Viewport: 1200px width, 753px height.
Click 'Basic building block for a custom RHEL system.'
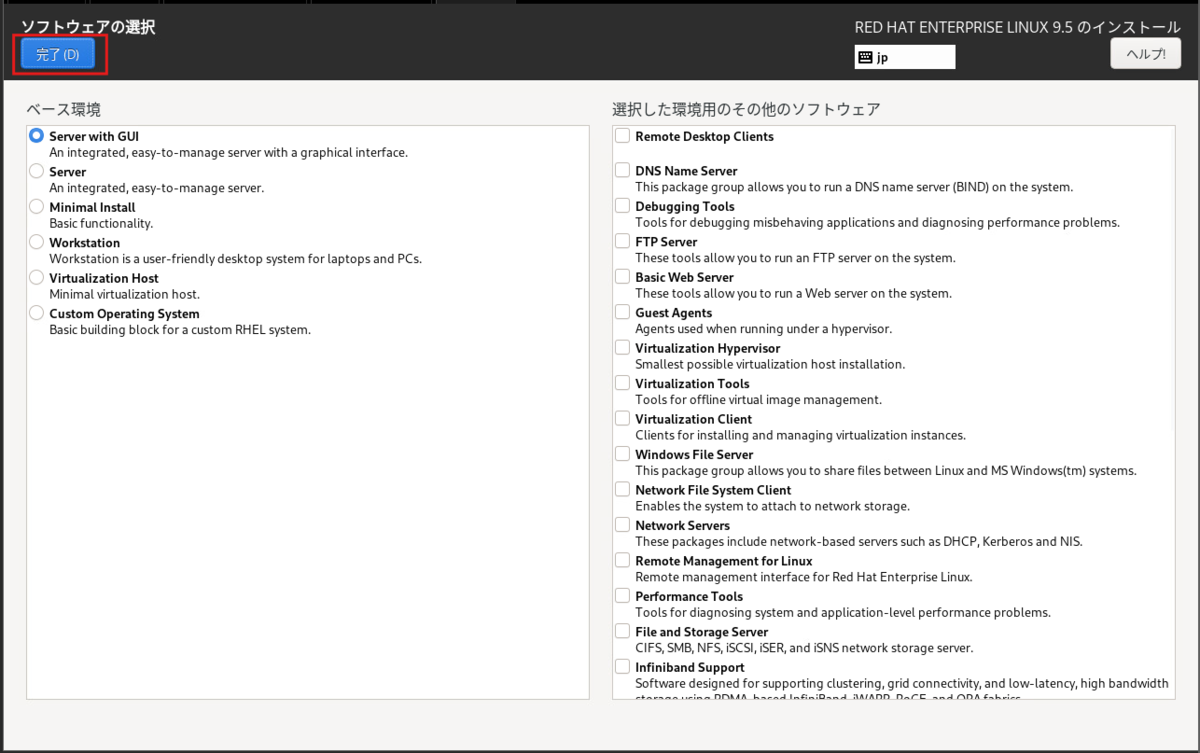[x=180, y=330]
